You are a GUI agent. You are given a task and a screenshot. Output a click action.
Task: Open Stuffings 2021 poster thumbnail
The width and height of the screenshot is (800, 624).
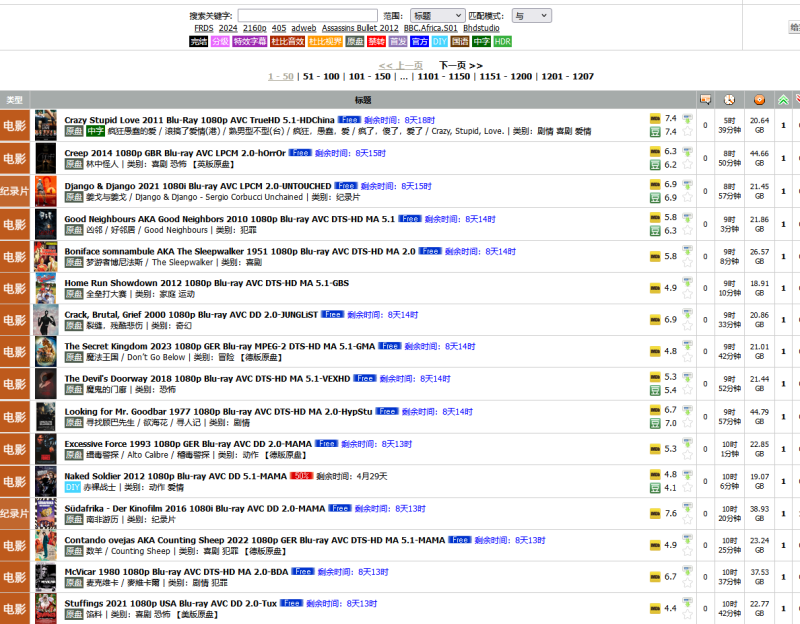tap(46, 608)
